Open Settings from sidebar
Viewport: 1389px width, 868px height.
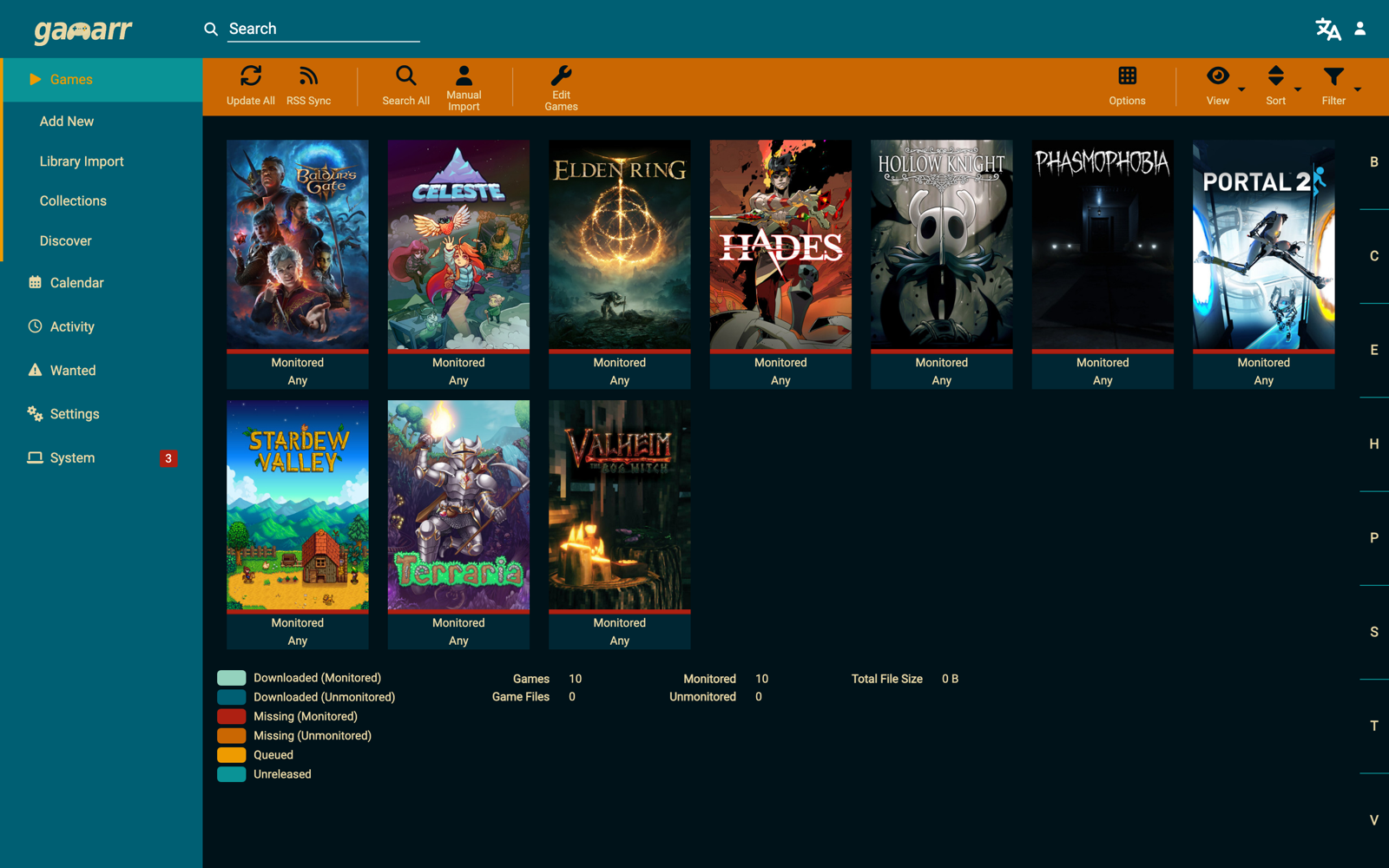pos(101,414)
